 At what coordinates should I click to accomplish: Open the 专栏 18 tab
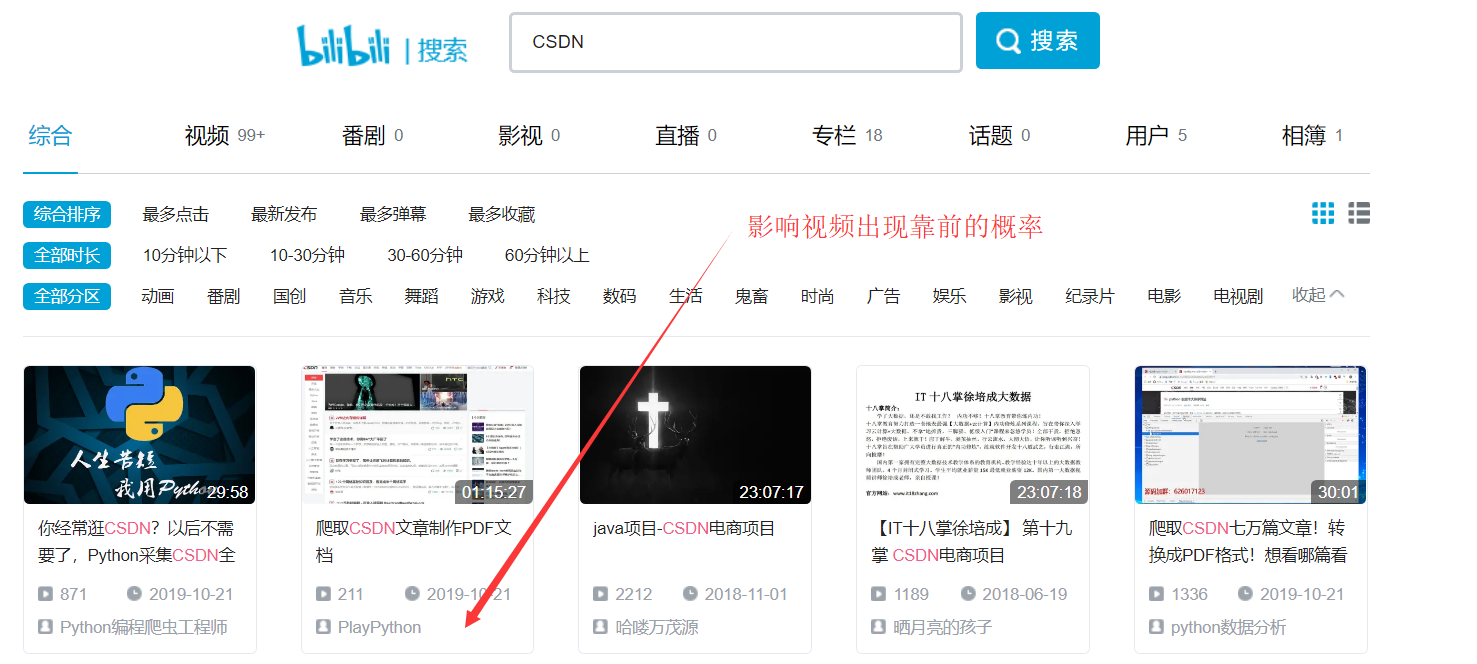(x=847, y=135)
